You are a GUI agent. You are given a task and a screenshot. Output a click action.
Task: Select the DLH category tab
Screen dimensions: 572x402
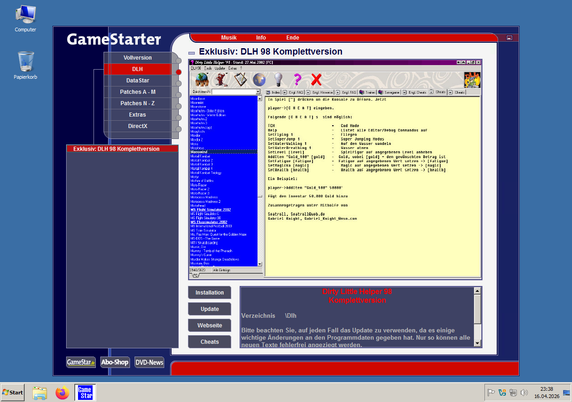click(x=138, y=69)
